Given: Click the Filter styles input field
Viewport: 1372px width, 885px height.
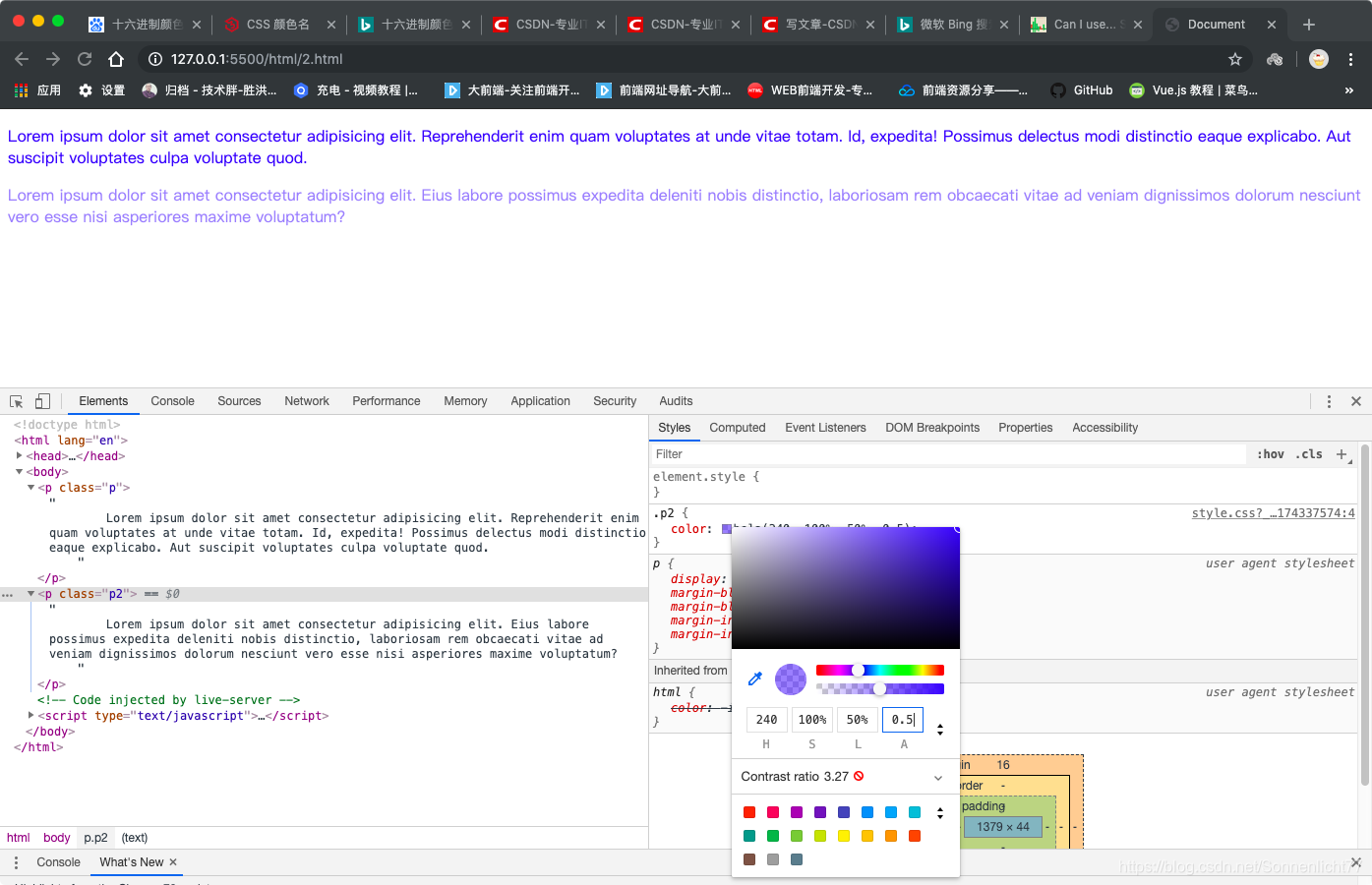Looking at the screenshot, I should tap(949, 454).
